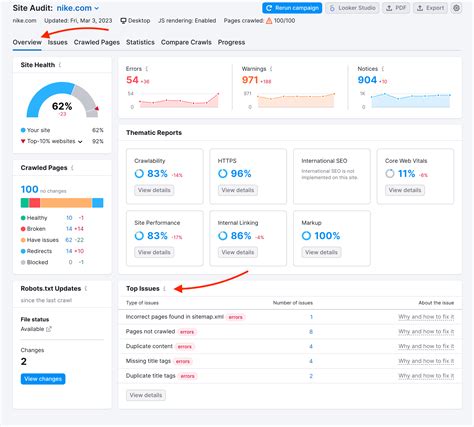Click the International SEO report card
Image resolution: width=474 pixels, height=427 pixels.
point(332,176)
